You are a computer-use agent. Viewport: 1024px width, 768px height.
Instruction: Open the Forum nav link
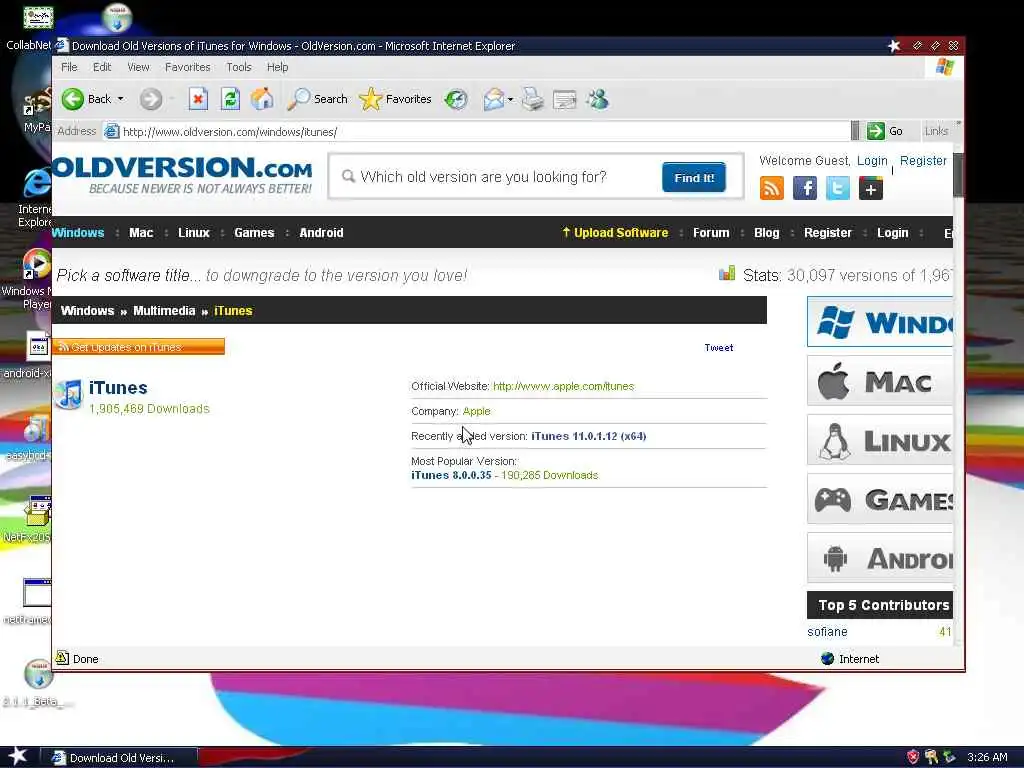tap(711, 232)
